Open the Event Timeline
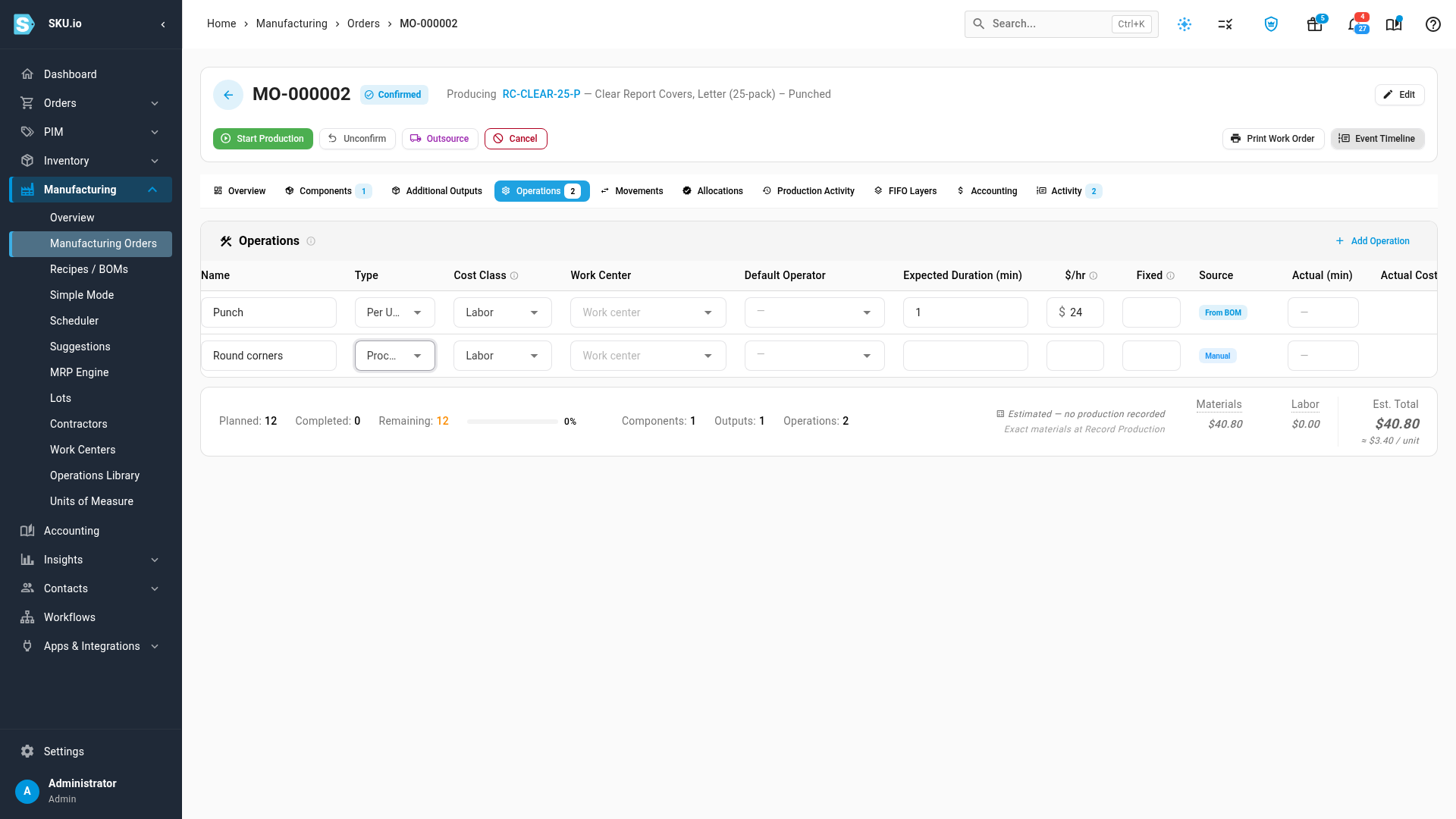Image resolution: width=1456 pixels, height=819 pixels. pyautogui.click(x=1377, y=139)
